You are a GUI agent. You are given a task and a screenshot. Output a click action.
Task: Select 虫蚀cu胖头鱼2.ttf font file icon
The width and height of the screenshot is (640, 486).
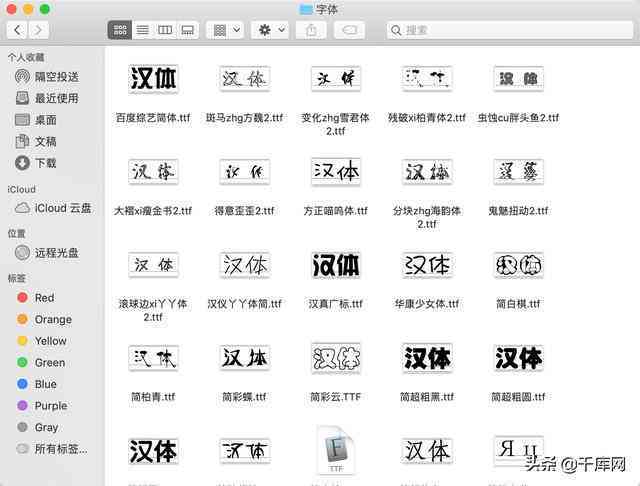click(518, 78)
